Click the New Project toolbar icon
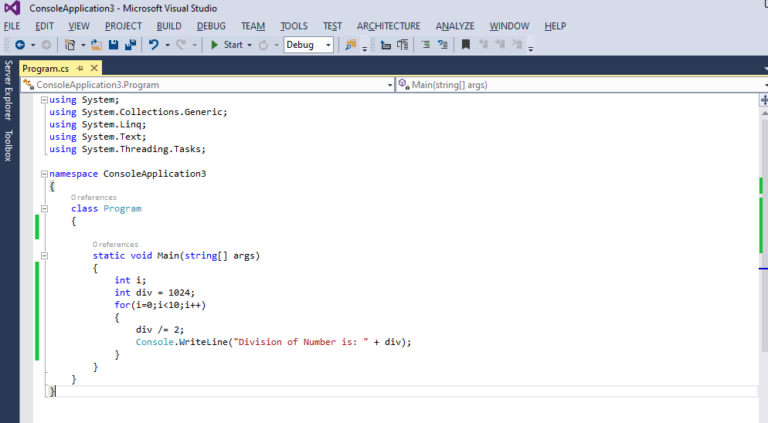This screenshot has width=768, height=423. coord(71,45)
